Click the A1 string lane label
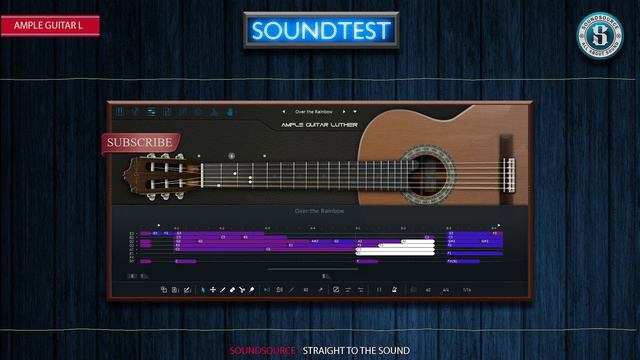The width and height of the screenshot is (640, 360). [x=132, y=249]
